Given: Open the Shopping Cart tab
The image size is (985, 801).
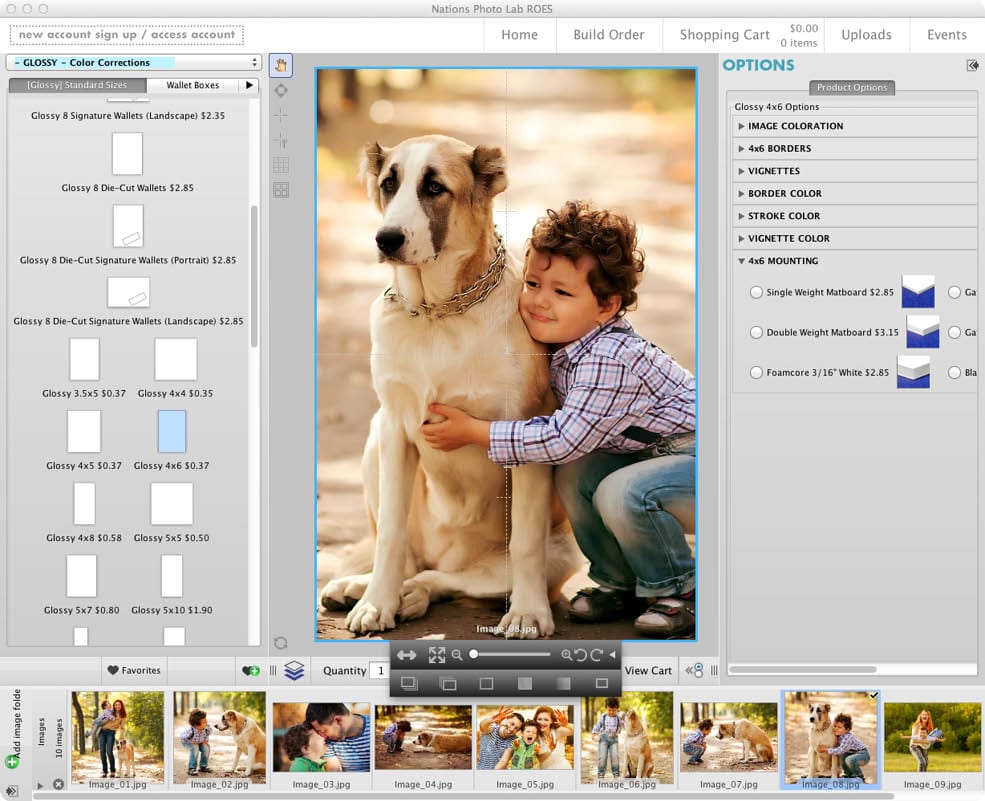Looking at the screenshot, I should pyautogui.click(x=724, y=35).
